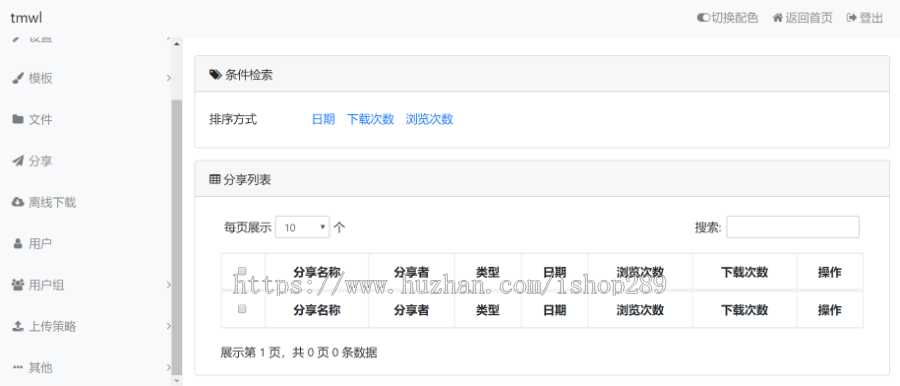This screenshot has height=386, width=900.
Task: Click the 展示第 1 页 status text
Action: click(298, 353)
